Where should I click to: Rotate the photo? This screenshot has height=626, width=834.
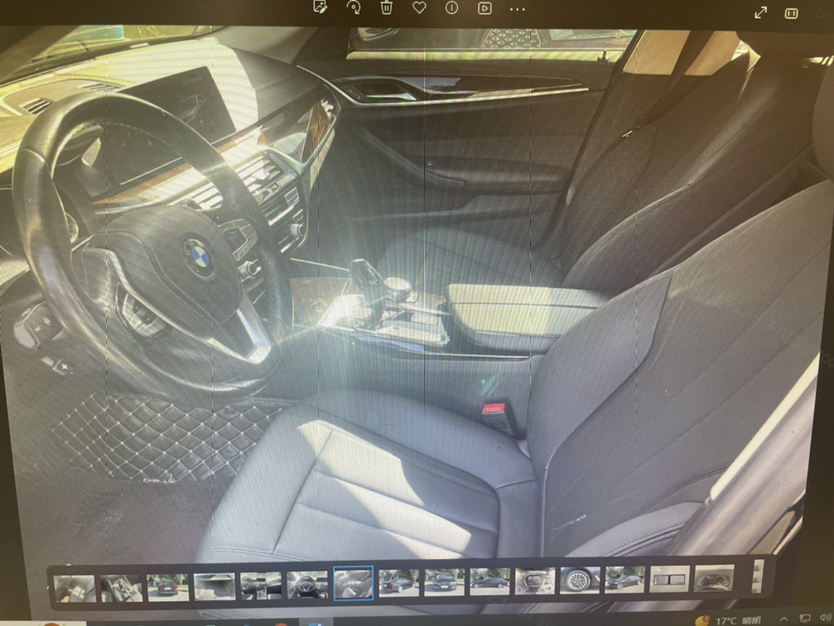pos(353,7)
